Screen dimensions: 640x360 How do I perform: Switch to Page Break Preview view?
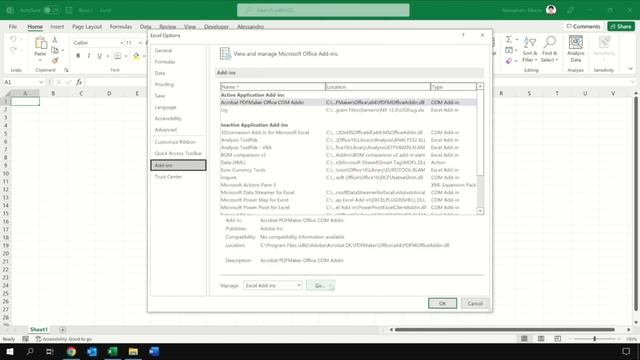[558, 339]
